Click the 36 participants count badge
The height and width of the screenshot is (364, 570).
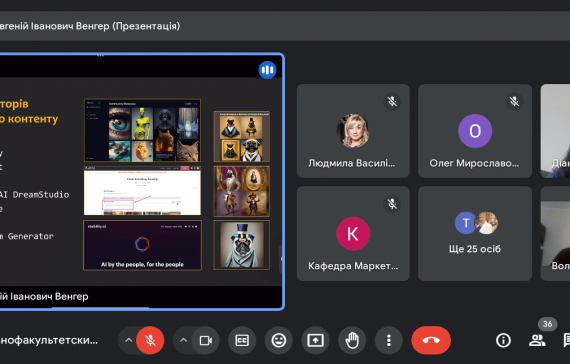tap(547, 324)
